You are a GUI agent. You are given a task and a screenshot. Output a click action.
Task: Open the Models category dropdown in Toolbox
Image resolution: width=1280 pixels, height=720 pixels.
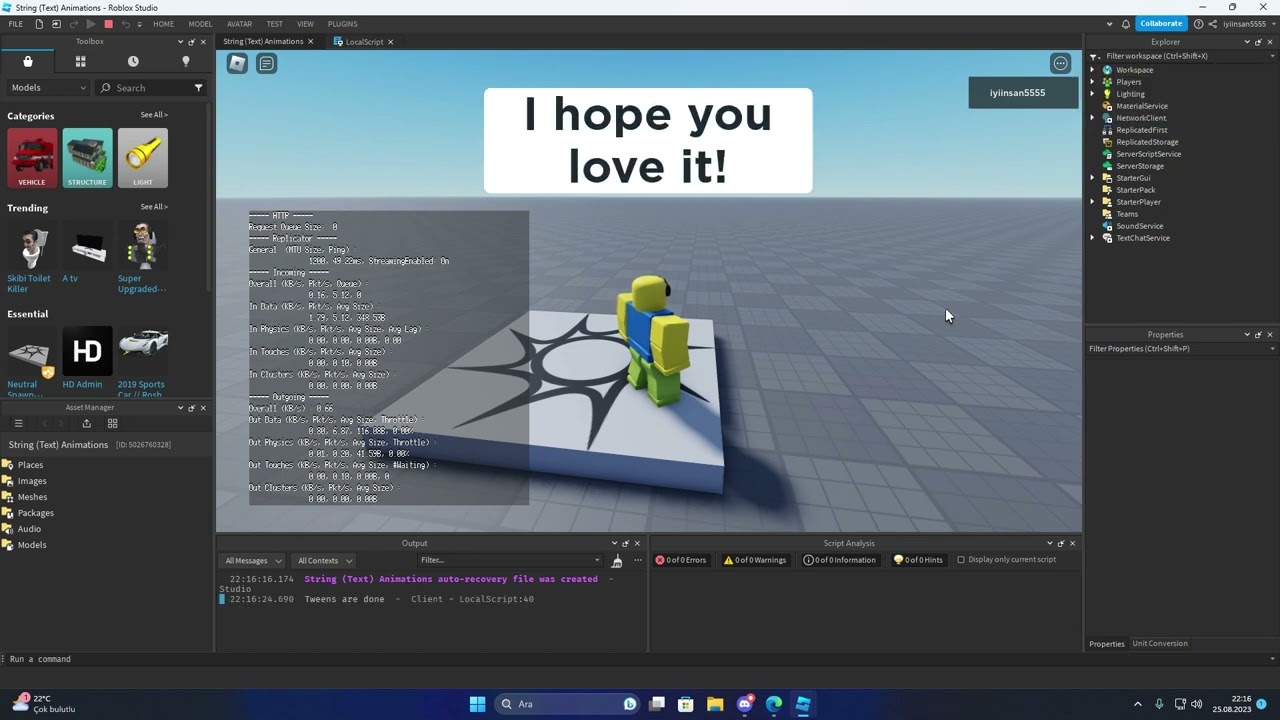point(48,88)
